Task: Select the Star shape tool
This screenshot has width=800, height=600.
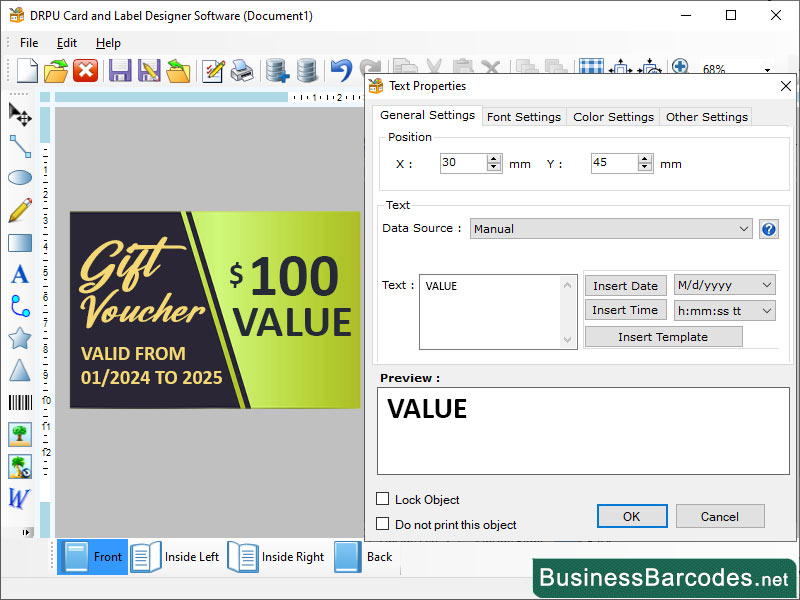Action: 19,338
